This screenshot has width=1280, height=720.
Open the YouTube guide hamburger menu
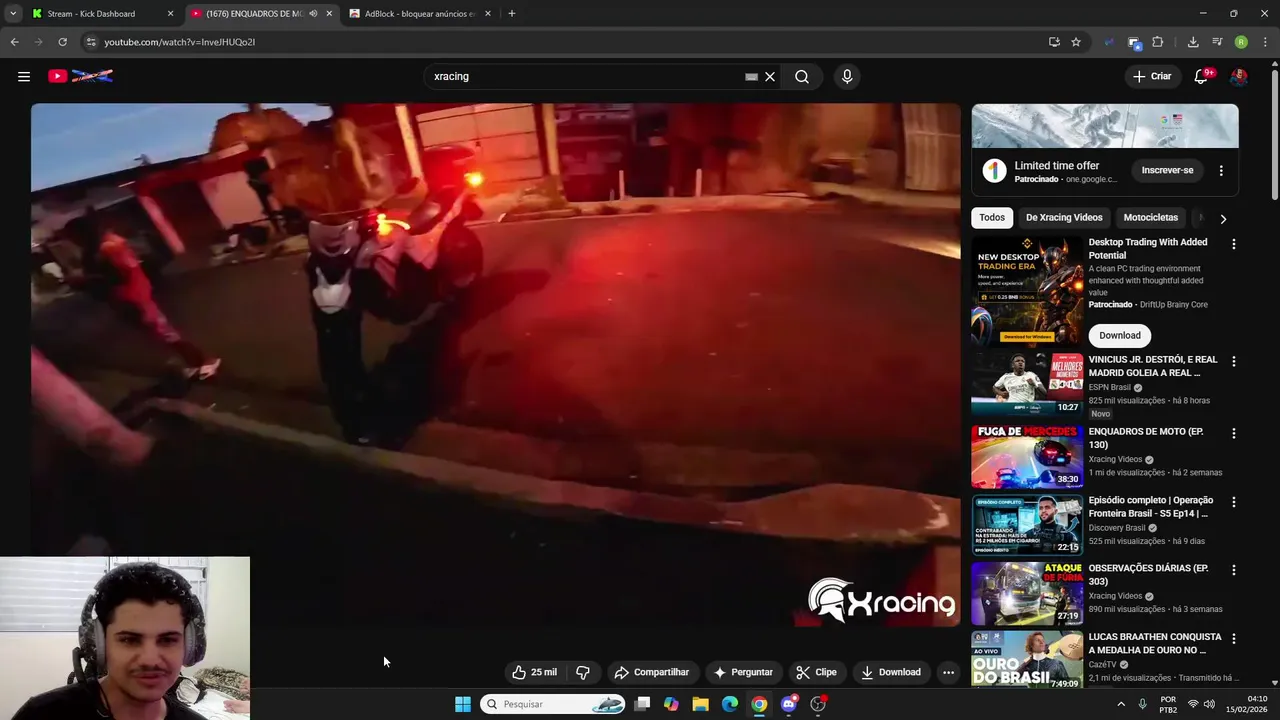24,76
